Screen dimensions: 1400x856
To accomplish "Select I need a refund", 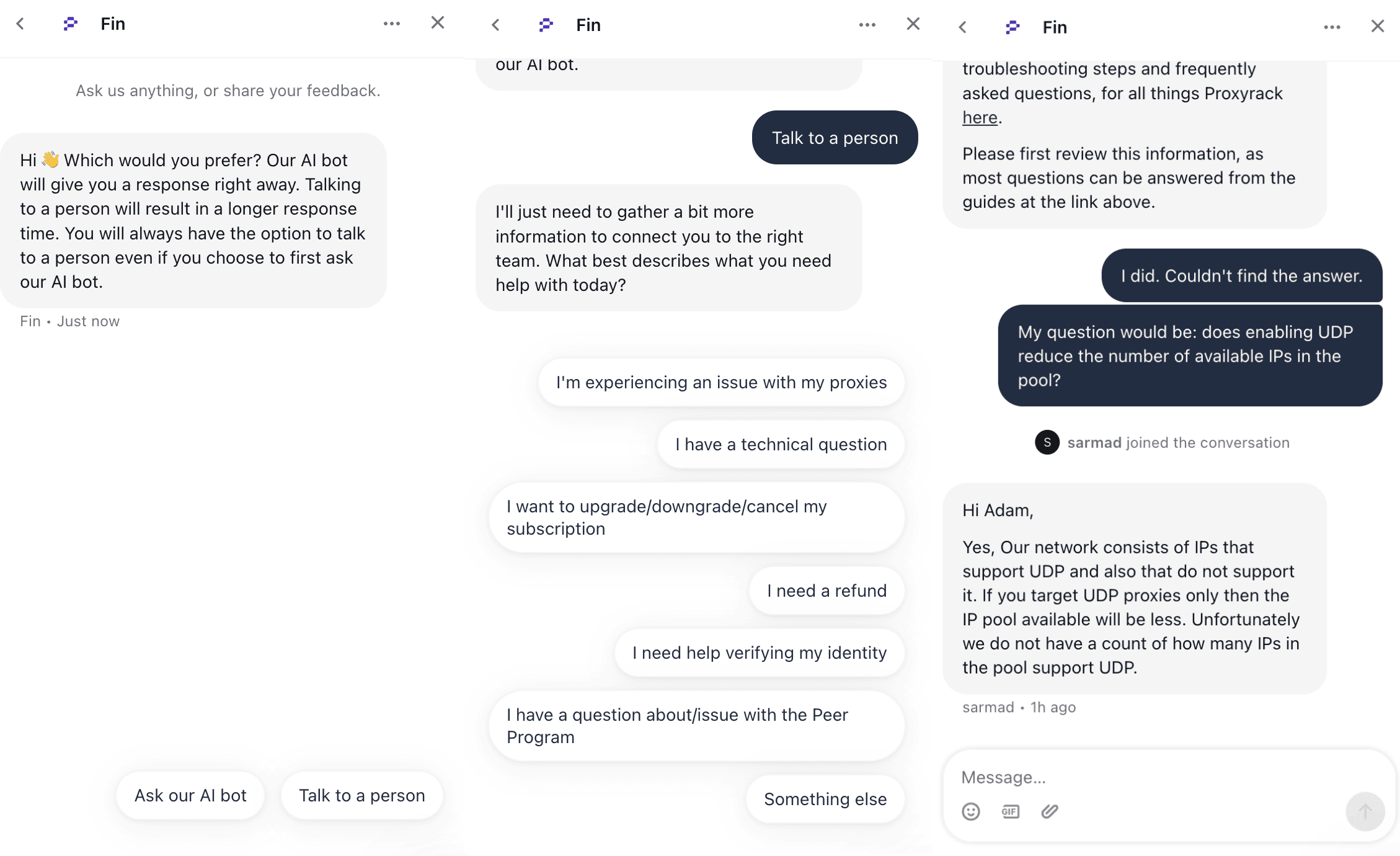I will pos(826,591).
